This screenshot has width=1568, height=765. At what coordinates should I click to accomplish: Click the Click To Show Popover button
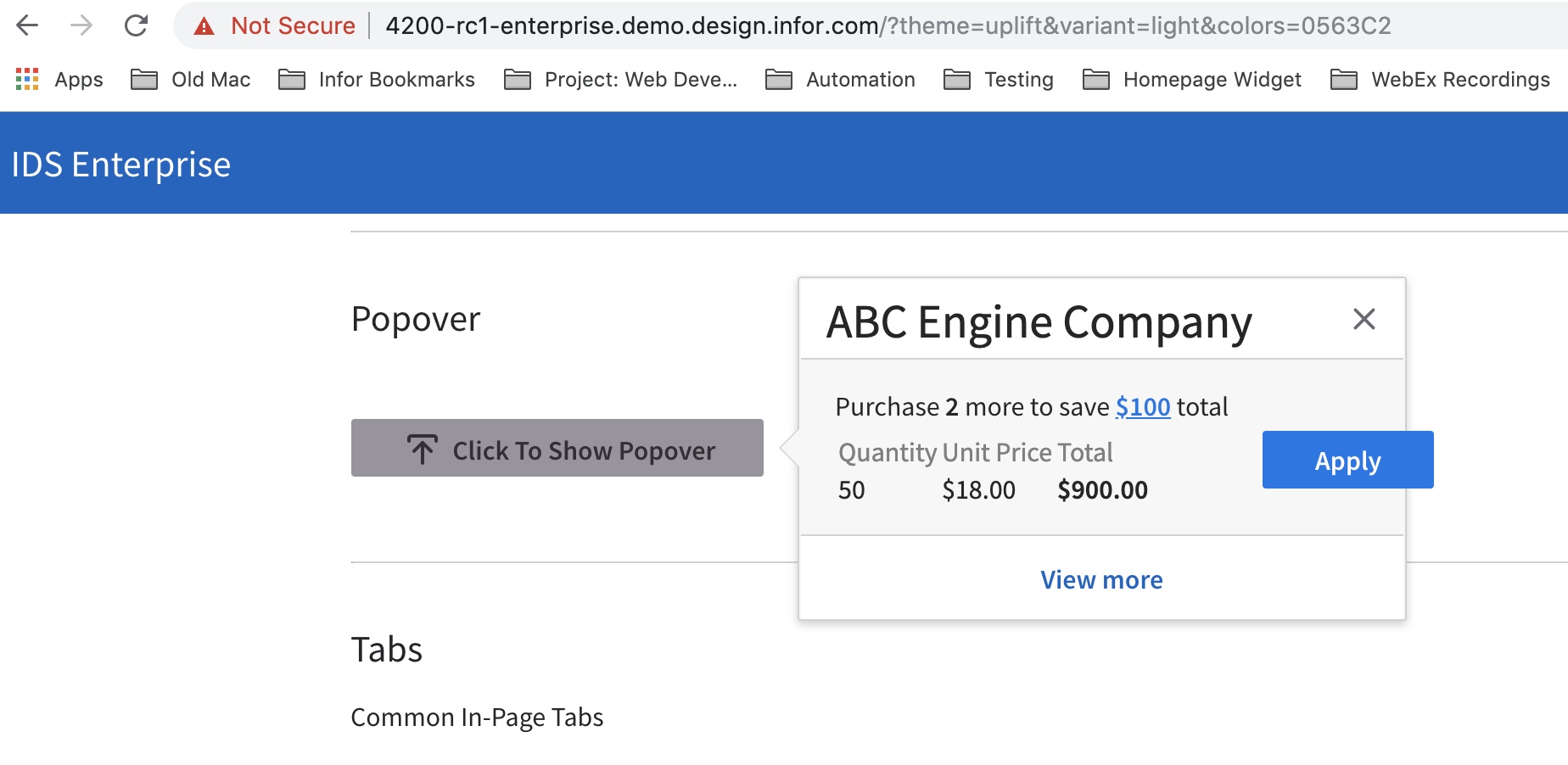(557, 448)
